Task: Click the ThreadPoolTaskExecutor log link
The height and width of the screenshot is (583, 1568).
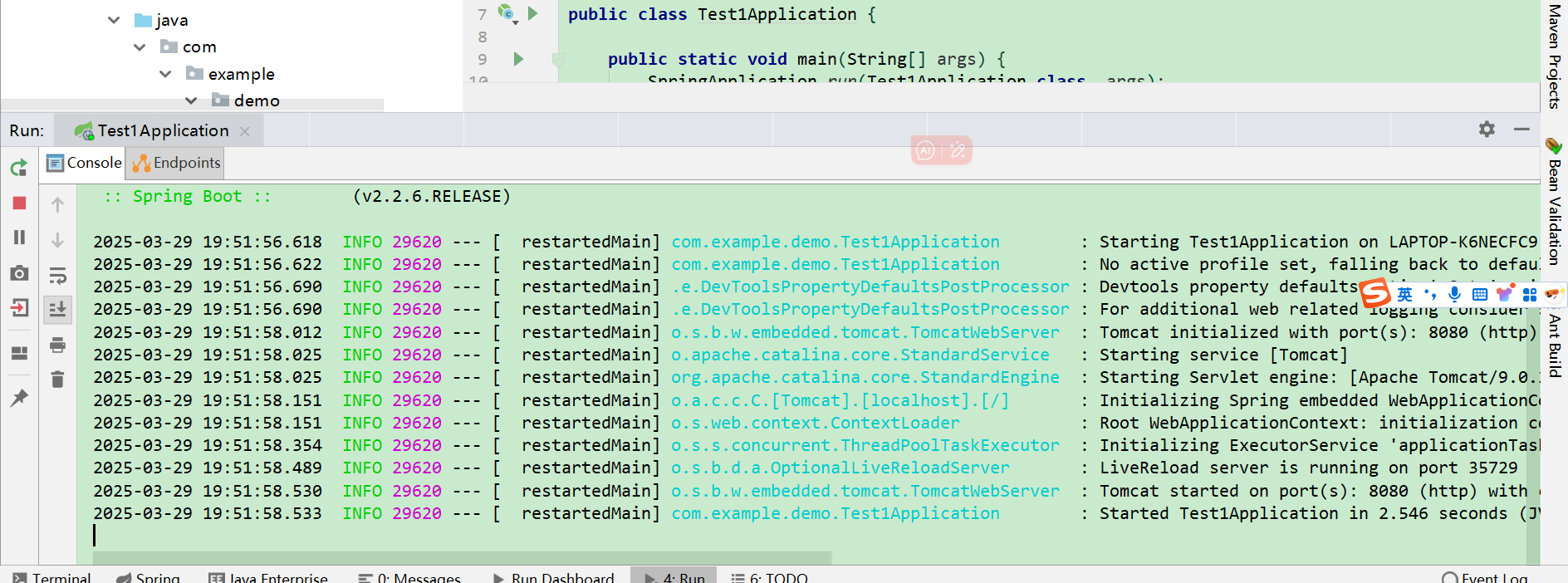Action: [865, 445]
